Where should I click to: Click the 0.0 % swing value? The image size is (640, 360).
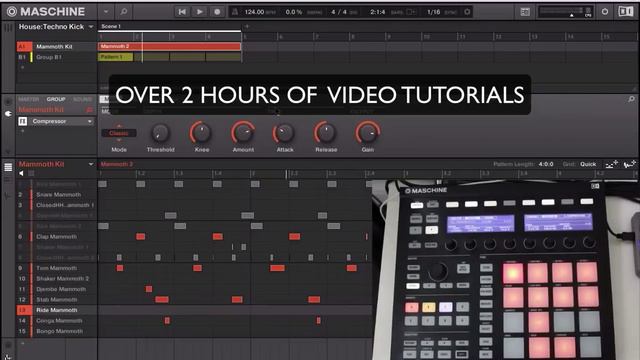click(x=294, y=12)
